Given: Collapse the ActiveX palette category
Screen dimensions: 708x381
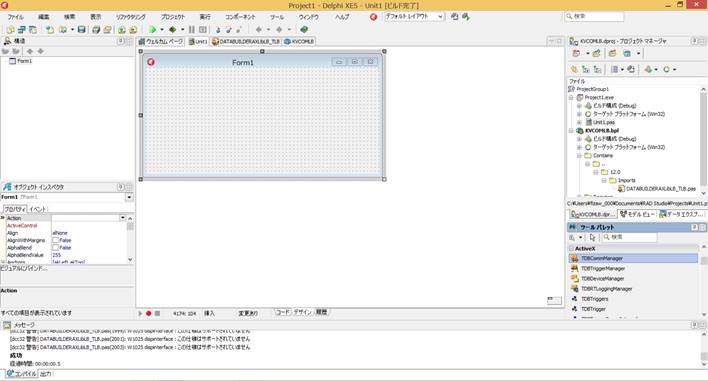Looking at the screenshot, I should [572, 249].
